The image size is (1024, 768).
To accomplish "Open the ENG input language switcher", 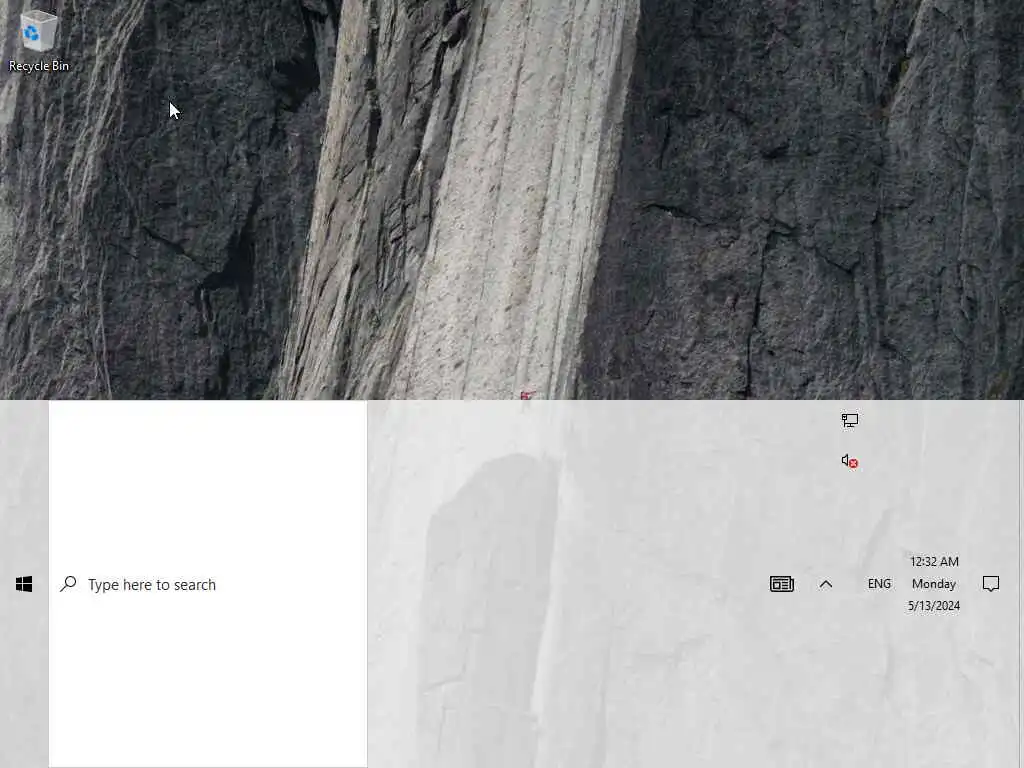I will click(879, 583).
